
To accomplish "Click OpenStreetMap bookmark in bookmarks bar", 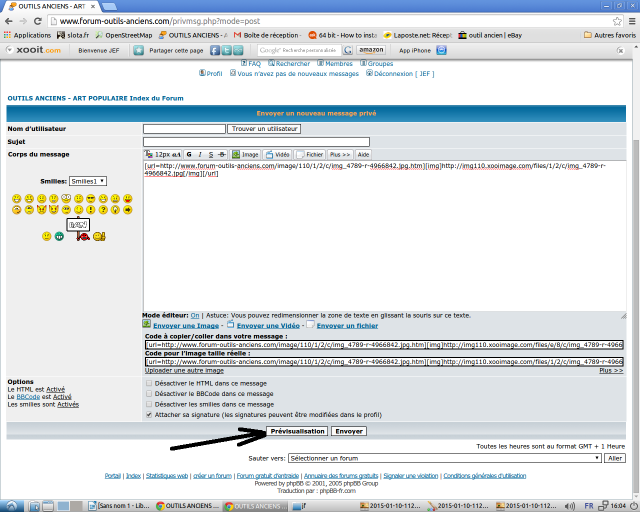I will (x=124, y=35).
